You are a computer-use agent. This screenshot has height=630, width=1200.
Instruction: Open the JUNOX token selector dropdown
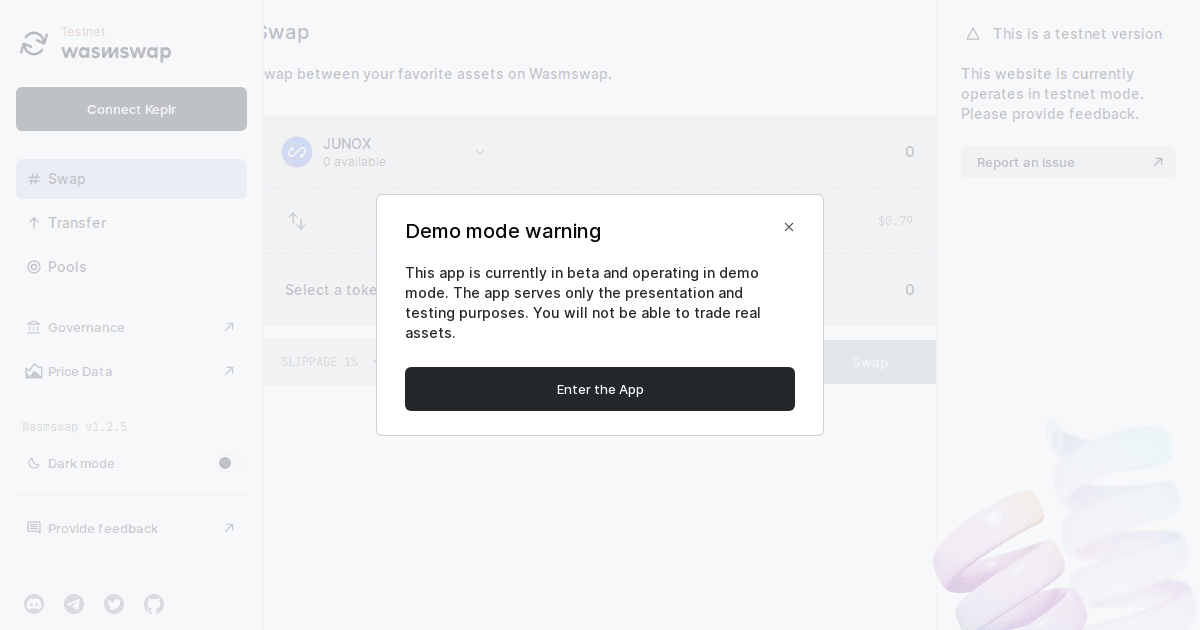tap(480, 152)
